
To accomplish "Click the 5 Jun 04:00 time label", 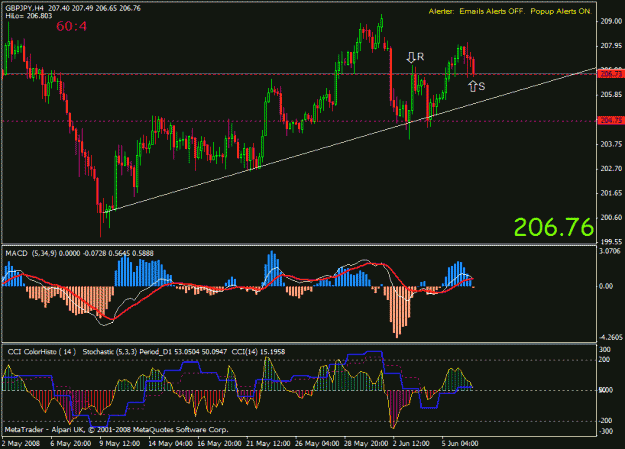I will (460, 443).
